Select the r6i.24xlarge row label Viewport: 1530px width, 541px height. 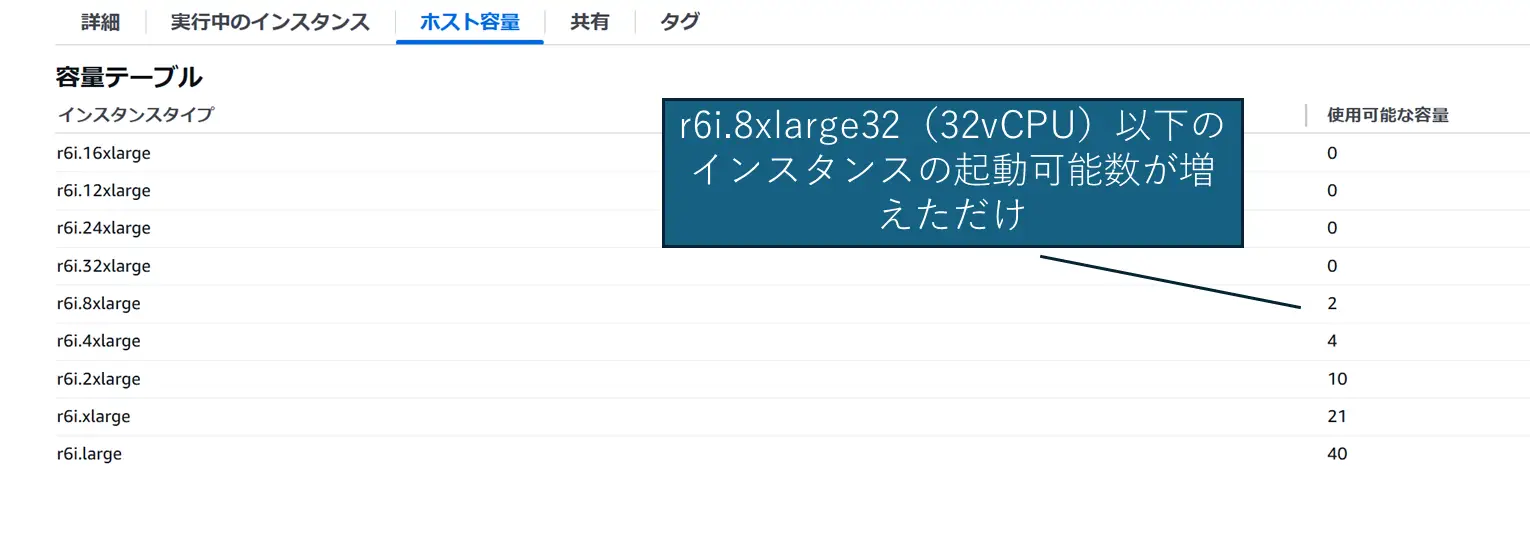click(104, 228)
